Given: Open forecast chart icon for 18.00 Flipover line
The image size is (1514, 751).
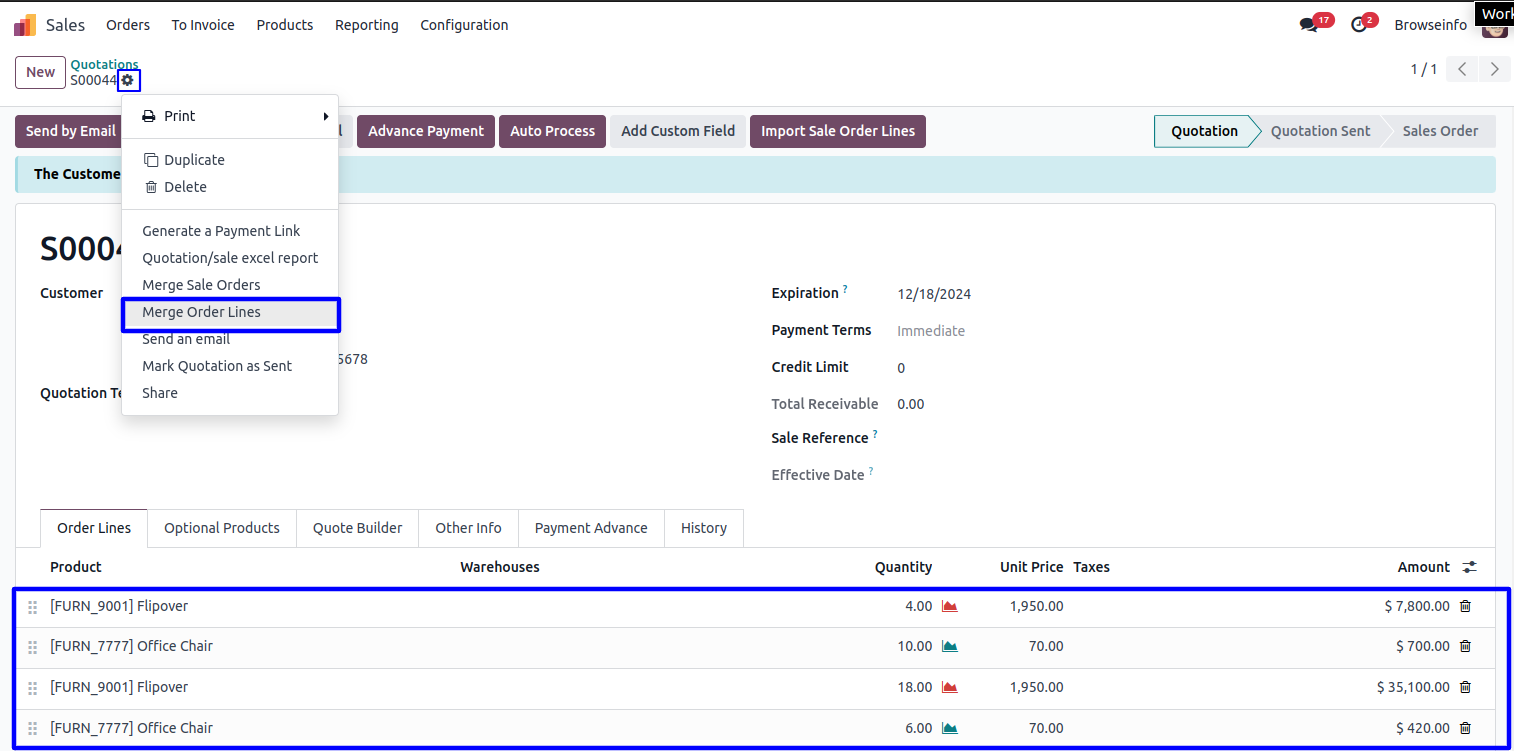Looking at the screenshot, I should (x=950, y=687).
